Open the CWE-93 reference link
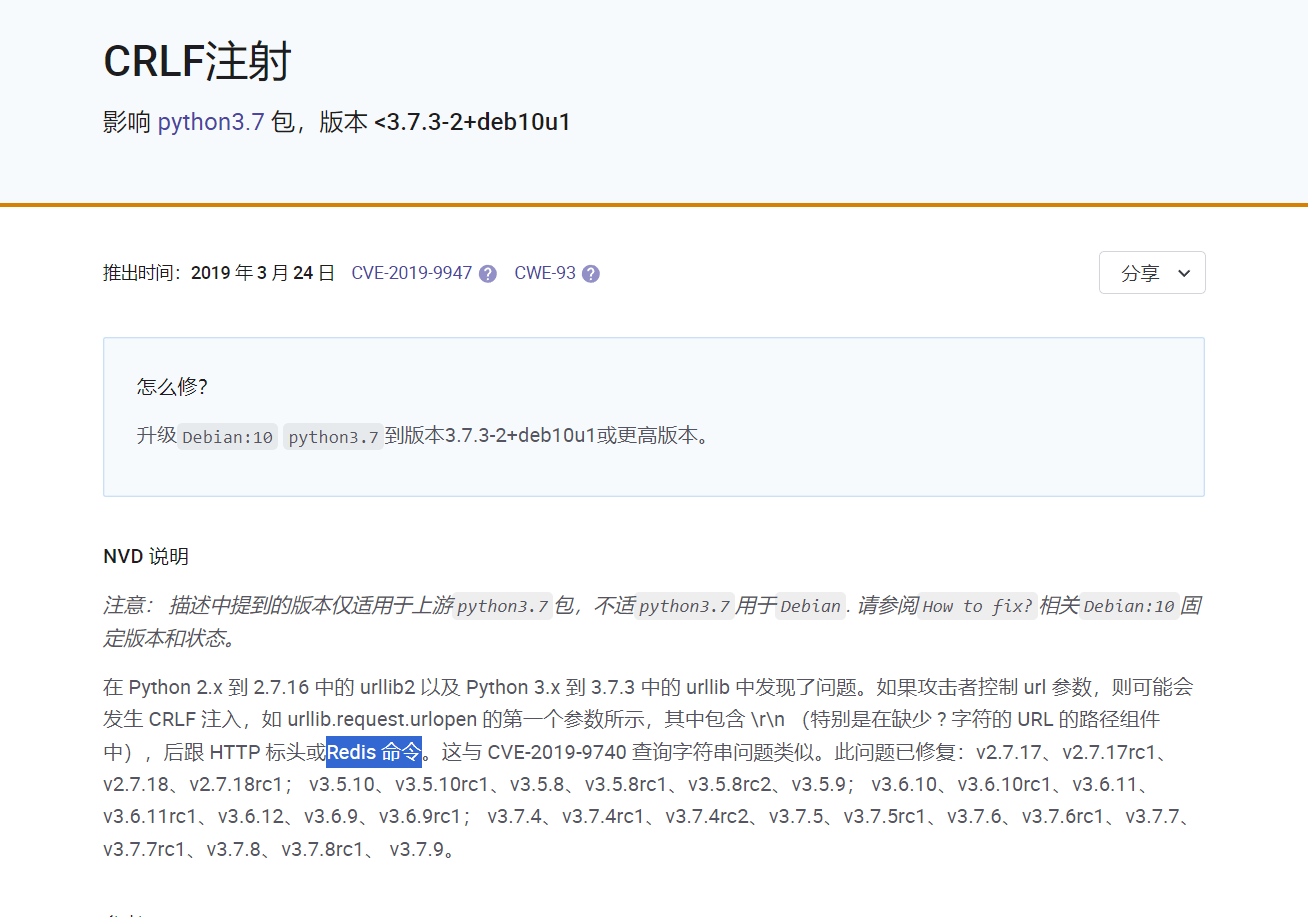The width and height of the screenshot is (1308, 917). click(x=543, y=272)
